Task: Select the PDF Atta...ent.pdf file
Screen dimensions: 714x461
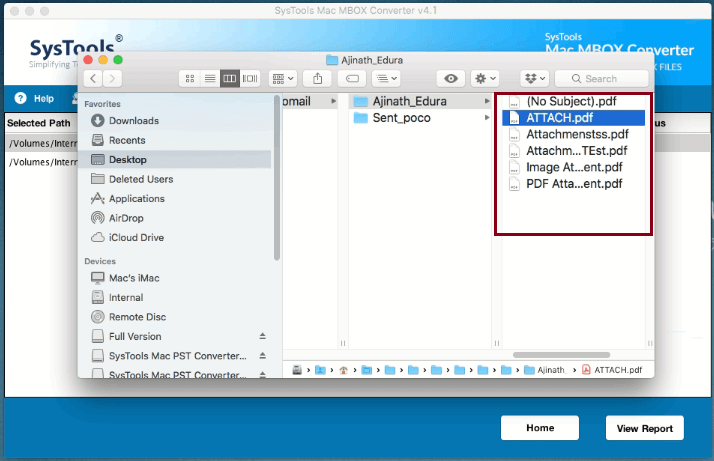Action: pyautogui.click(x=573, y=184)
